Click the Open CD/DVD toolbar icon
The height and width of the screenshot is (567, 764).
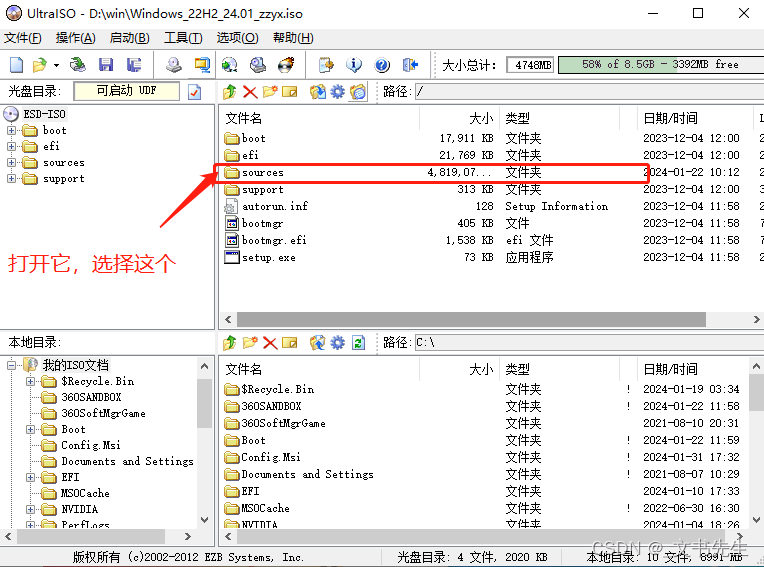coord(77,64)
